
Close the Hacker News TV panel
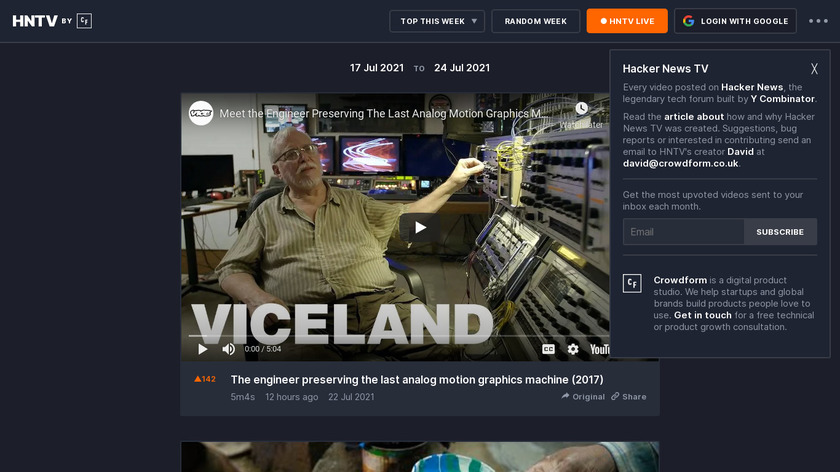point(814,69)
